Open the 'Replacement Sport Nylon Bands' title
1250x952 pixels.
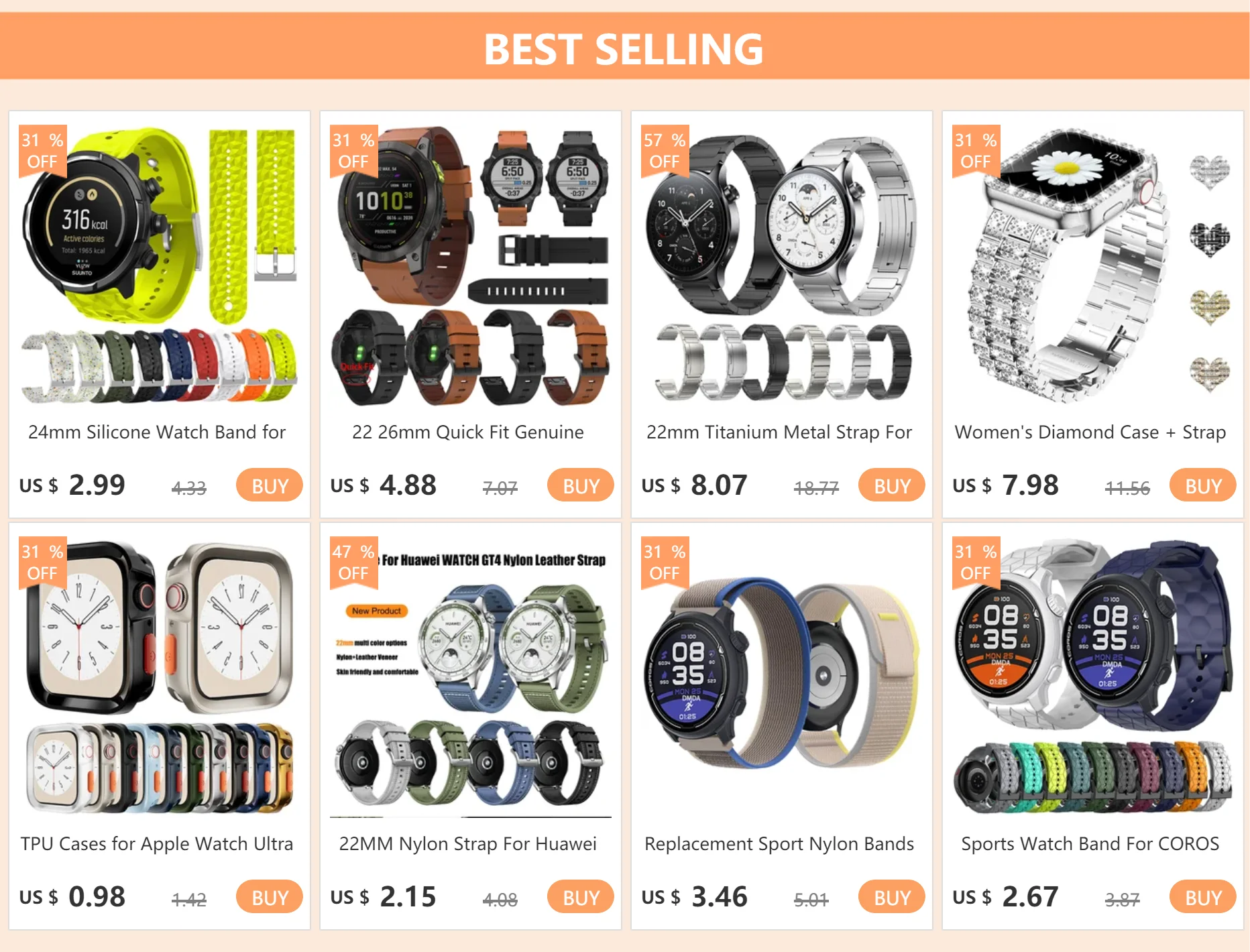tap(779, 844)
